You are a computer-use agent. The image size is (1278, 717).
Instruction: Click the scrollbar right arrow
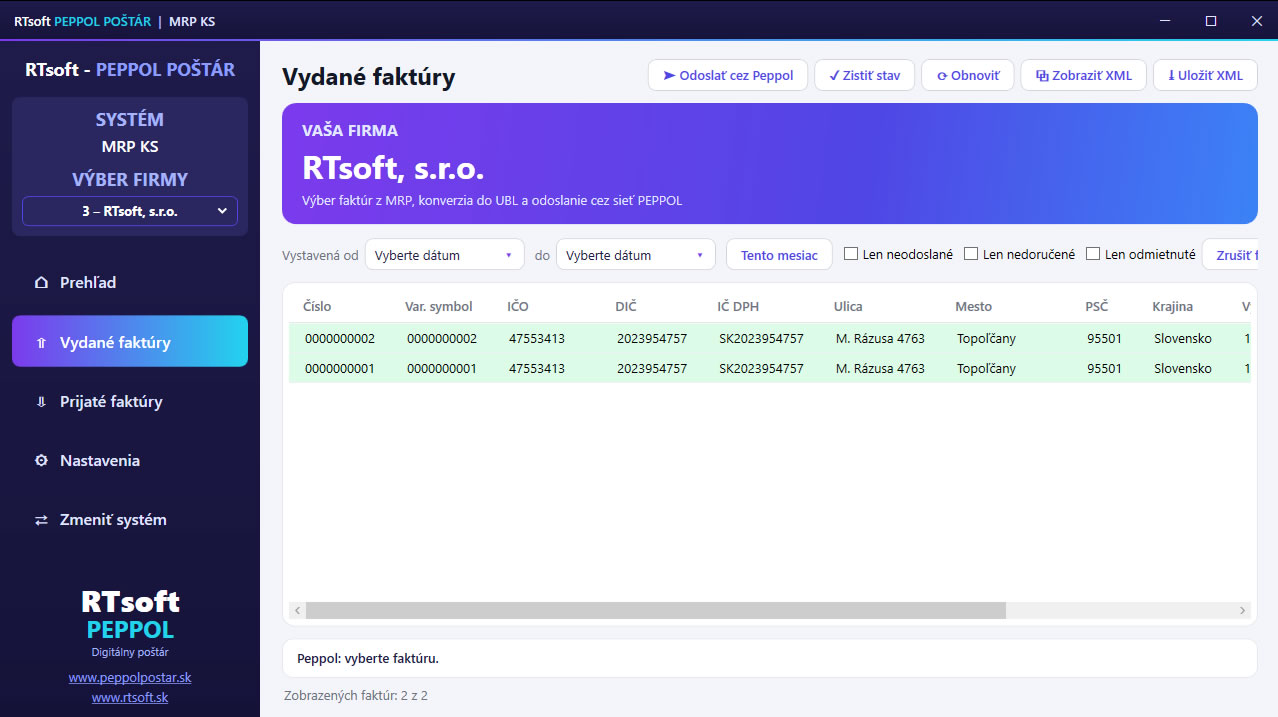coord(1243,610)
